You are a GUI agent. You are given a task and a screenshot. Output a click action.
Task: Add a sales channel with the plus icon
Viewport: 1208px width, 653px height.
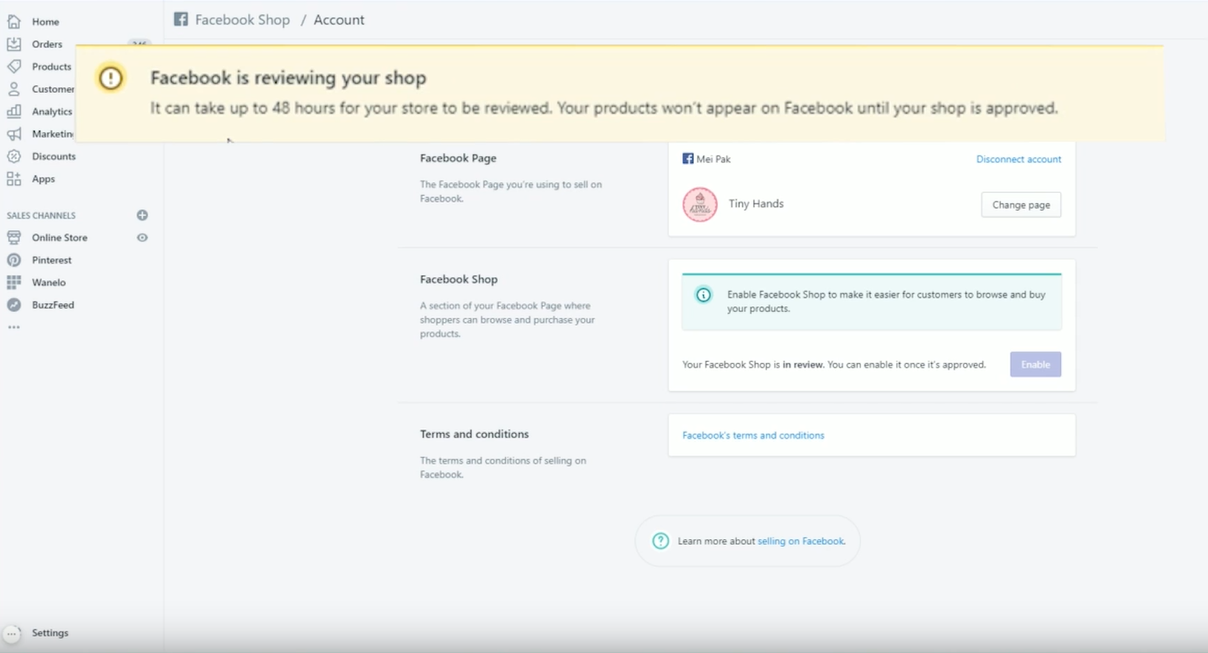click(x=142, y=214)
